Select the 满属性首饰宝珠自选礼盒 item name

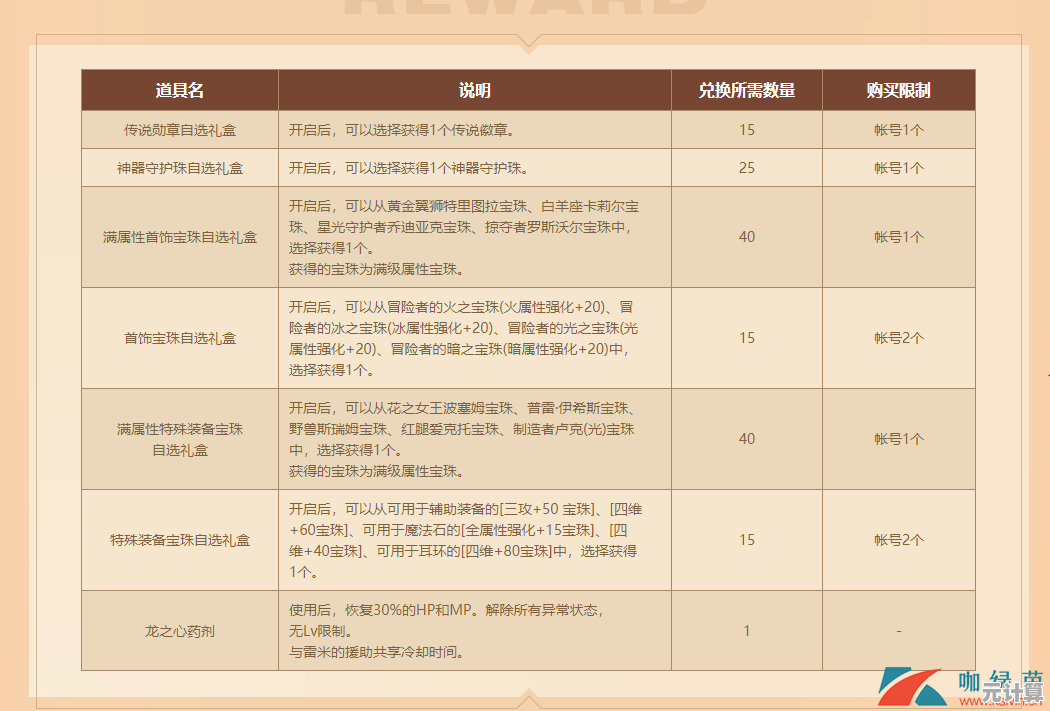[179, 237]
